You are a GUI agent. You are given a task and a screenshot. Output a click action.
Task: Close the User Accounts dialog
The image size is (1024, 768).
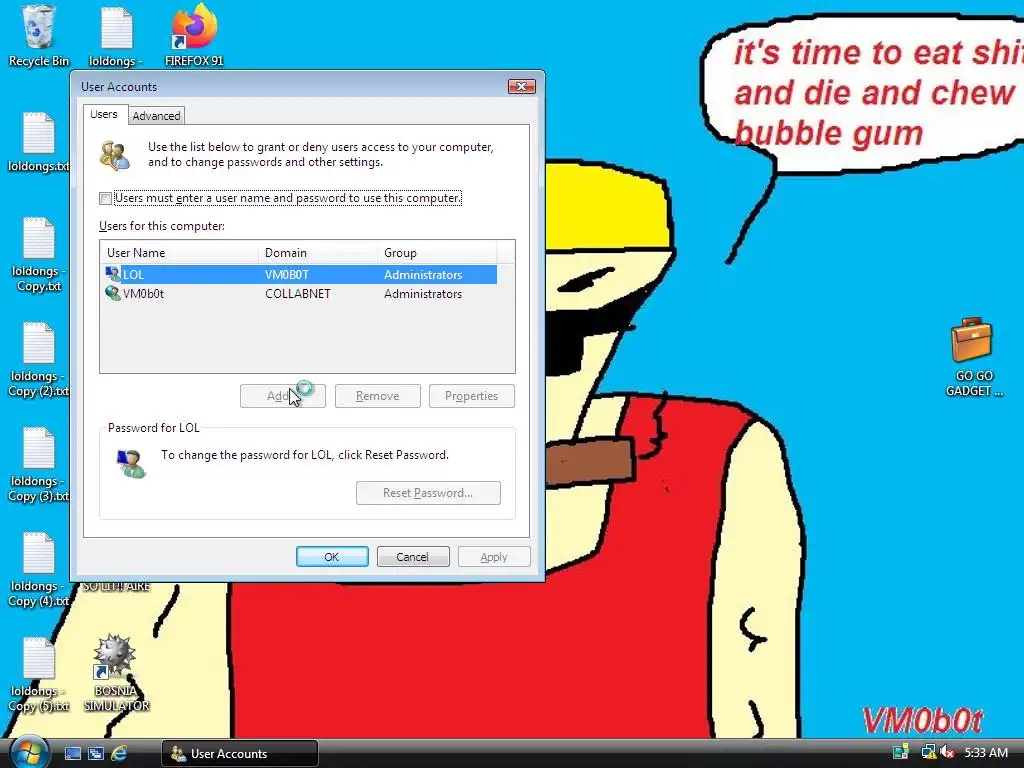[x=521, y=86]
